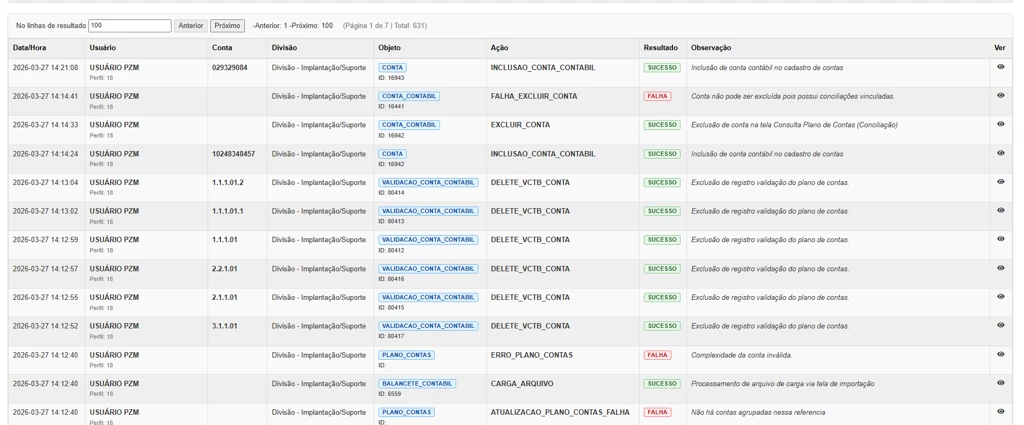Click FALHA badge on the FALHA_EXCLUIR_CONTA row

pos(657,96)
